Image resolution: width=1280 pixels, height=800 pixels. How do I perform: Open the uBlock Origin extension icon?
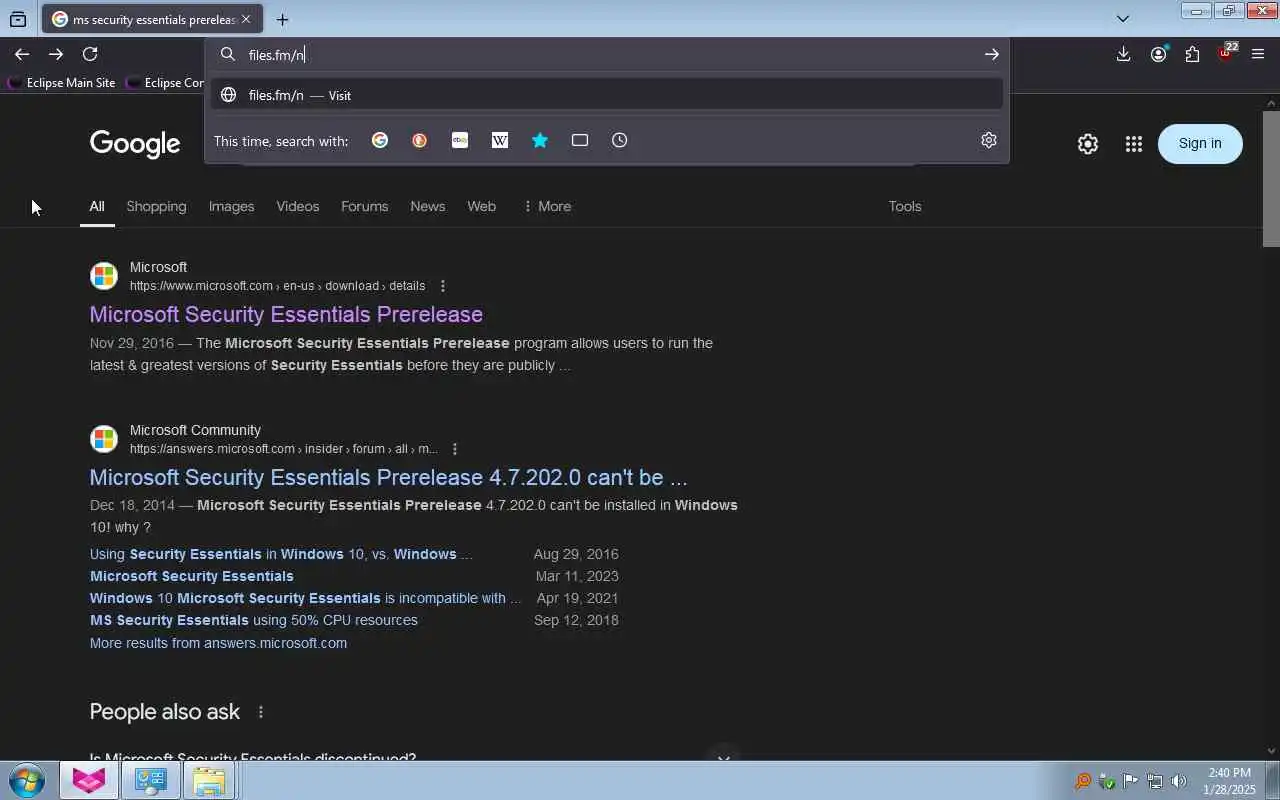(1226, 53)
